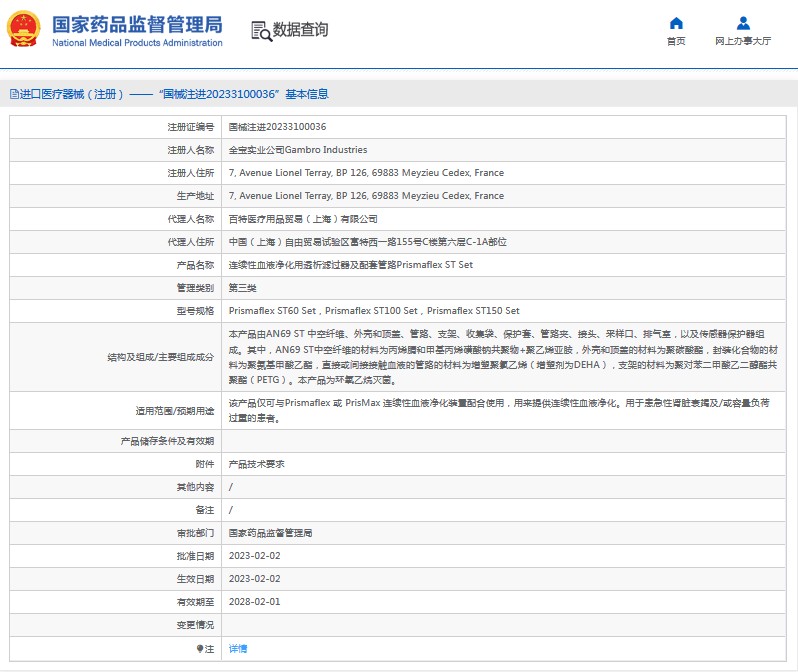
Task: Open 网上办事大厅 via the person icon
Action: [743, 23]
